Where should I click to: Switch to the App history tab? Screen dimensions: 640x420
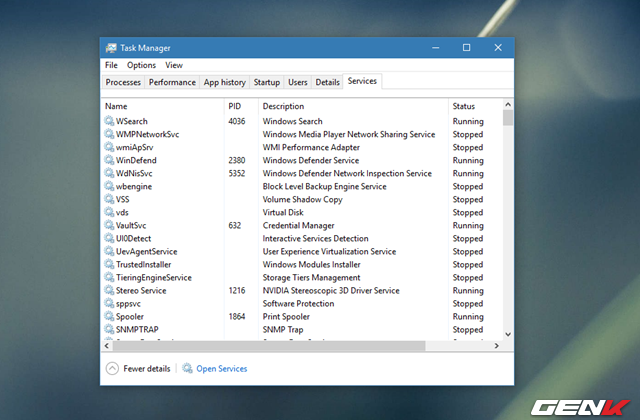point(224,82)
